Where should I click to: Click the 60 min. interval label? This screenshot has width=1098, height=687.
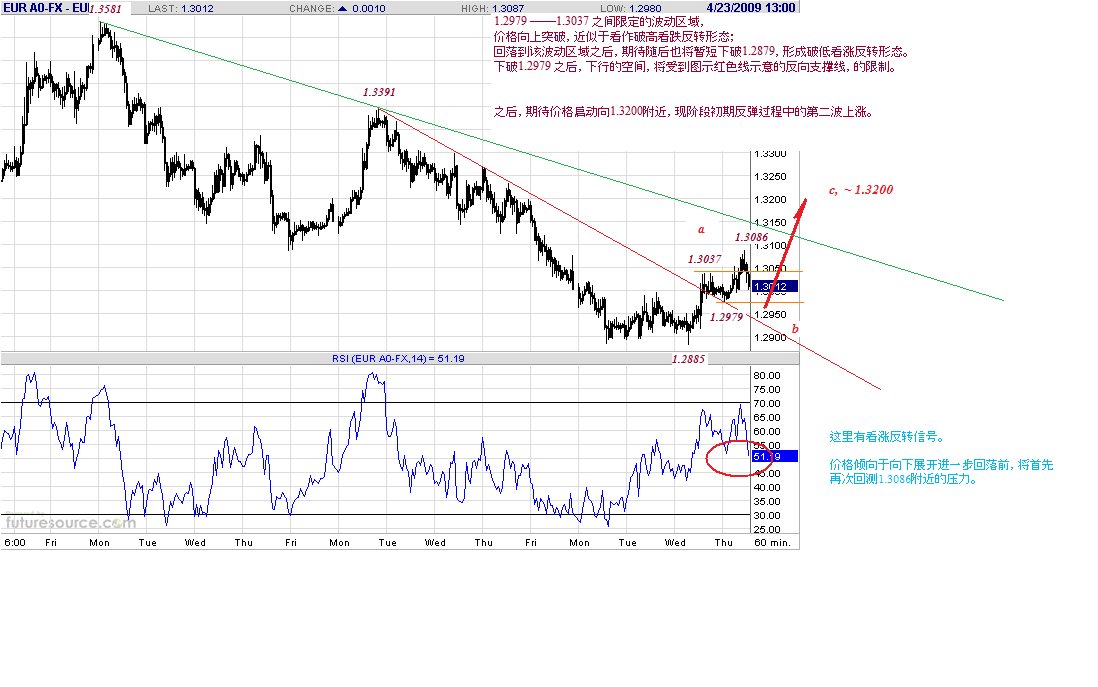tap(772, 543)
